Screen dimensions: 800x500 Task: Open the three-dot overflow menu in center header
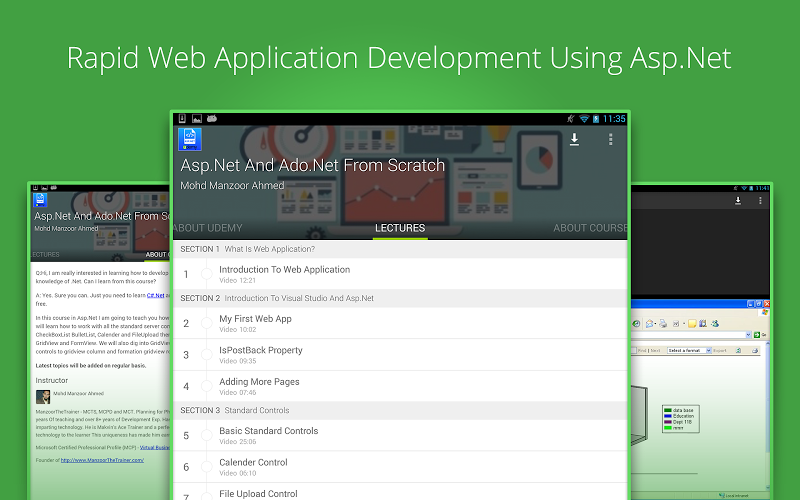[x=611, y=140]
